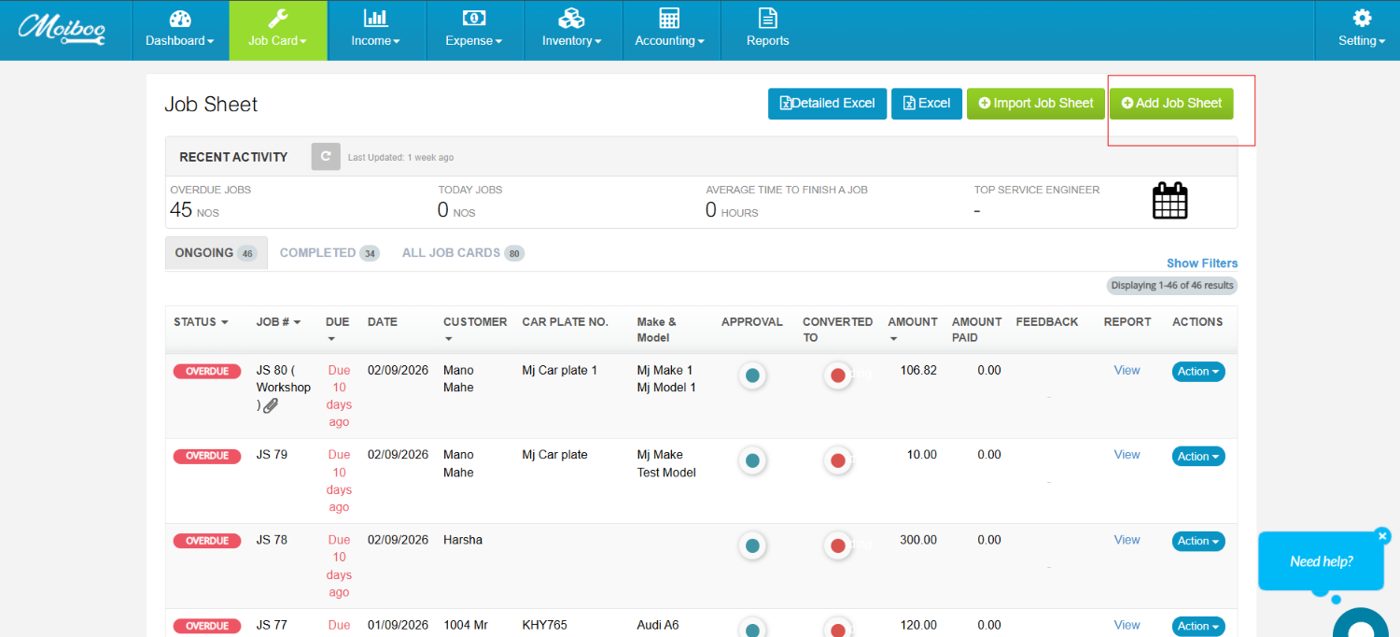
Task: Click the approval indicator for JS 80
Action: coord(753,376)
